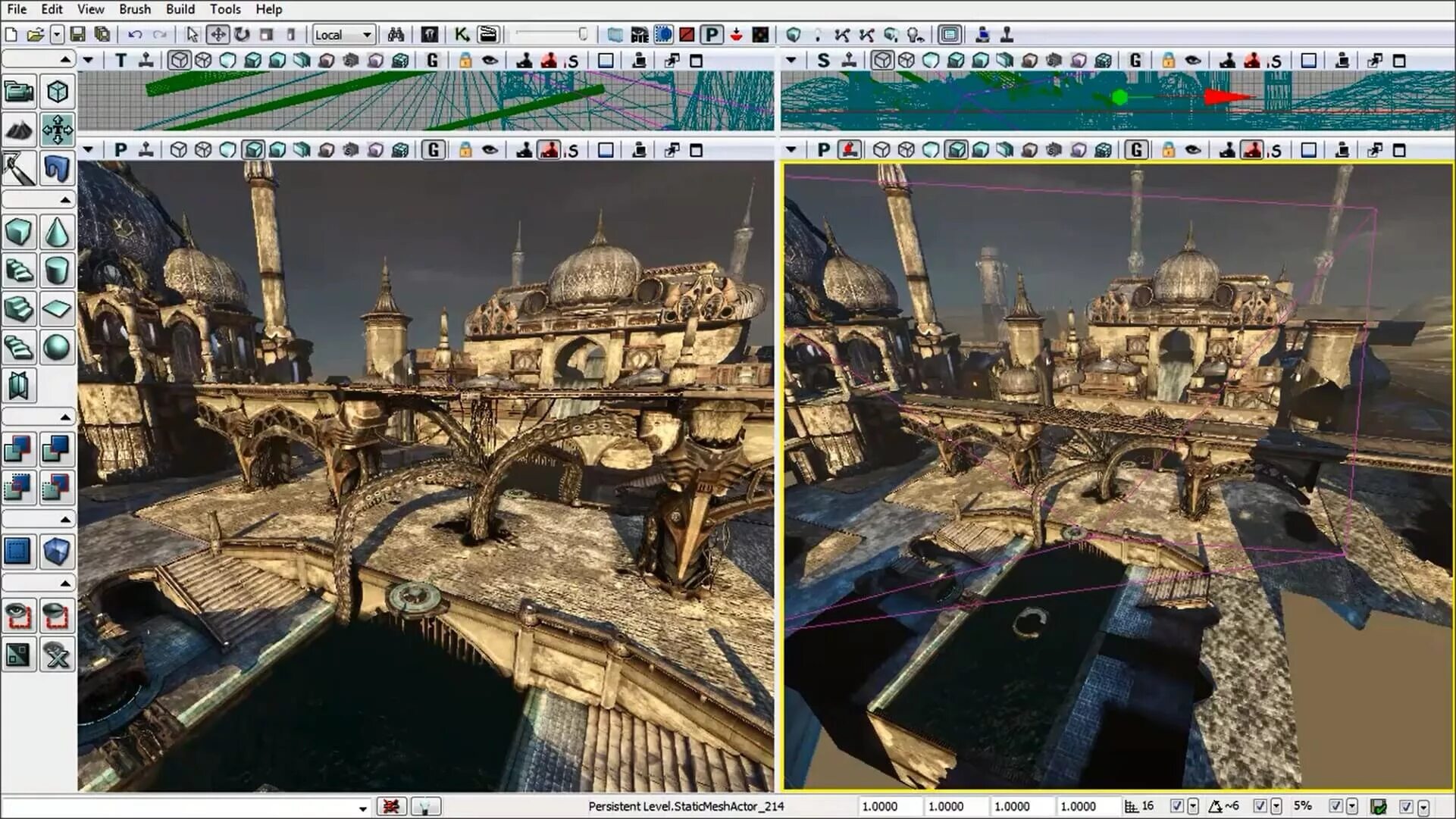Open the Tools menu

225,9
